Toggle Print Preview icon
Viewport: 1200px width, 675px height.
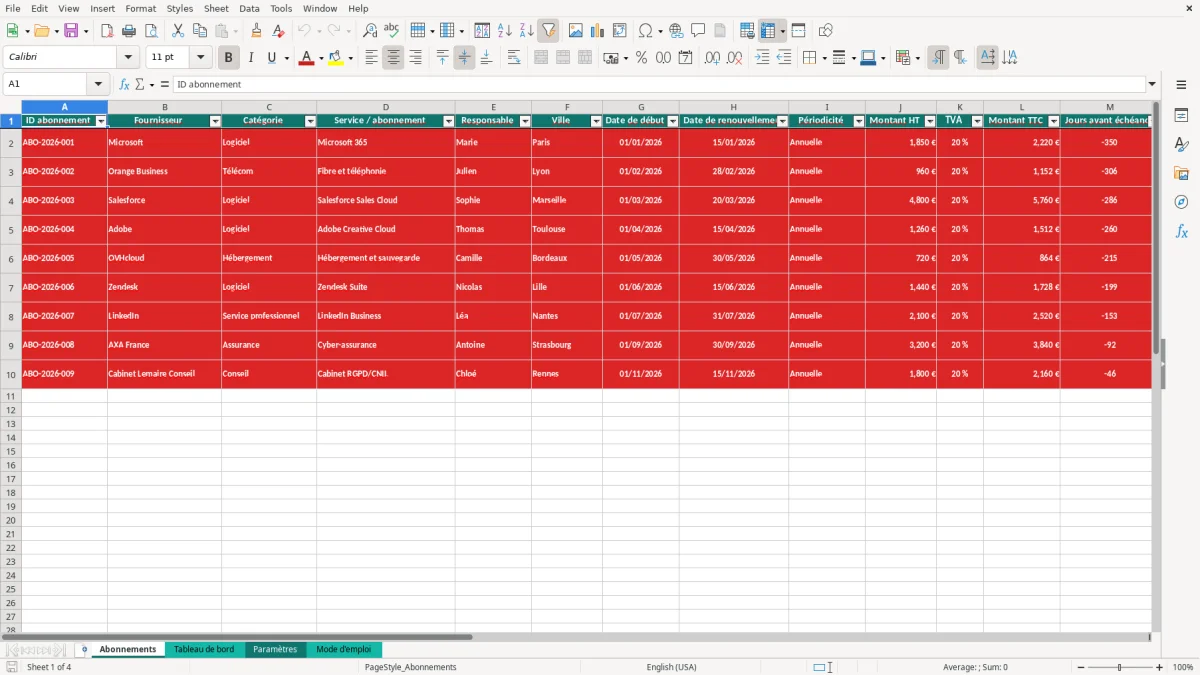click(x=151, y=31)
